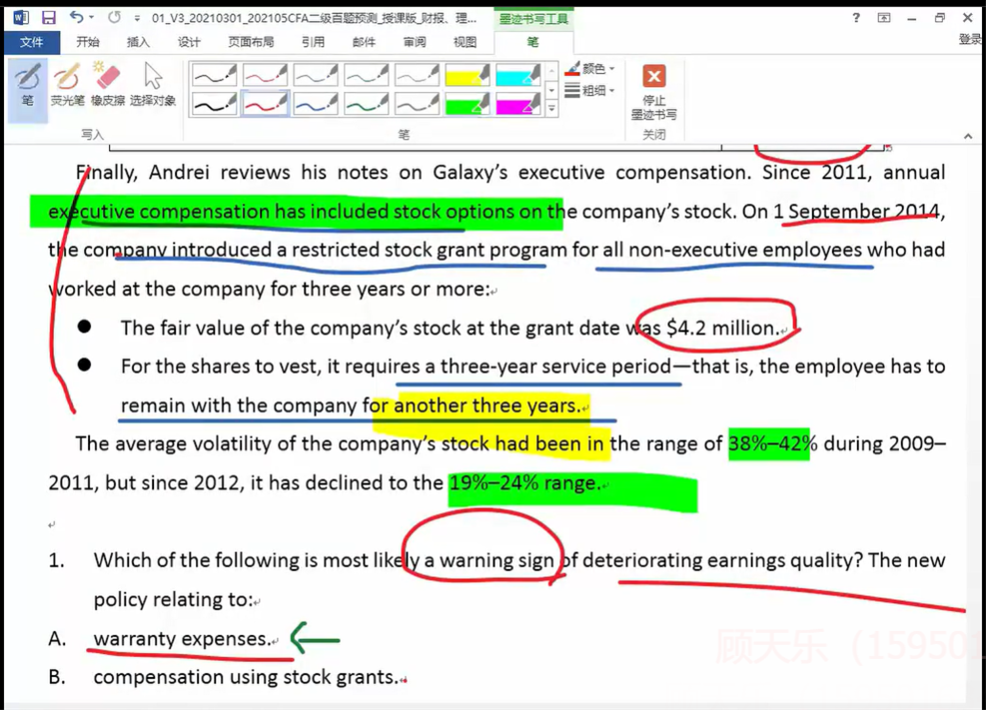Open the 文件 File menu
Viewport: 986px width, 710px height.
click(32, 42)
